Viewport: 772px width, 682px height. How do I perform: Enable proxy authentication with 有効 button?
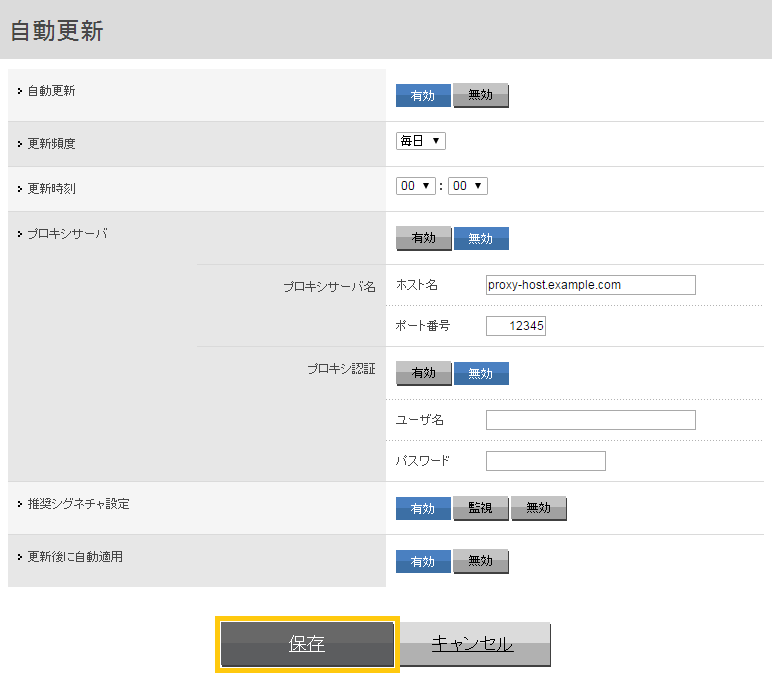point(423,373)
